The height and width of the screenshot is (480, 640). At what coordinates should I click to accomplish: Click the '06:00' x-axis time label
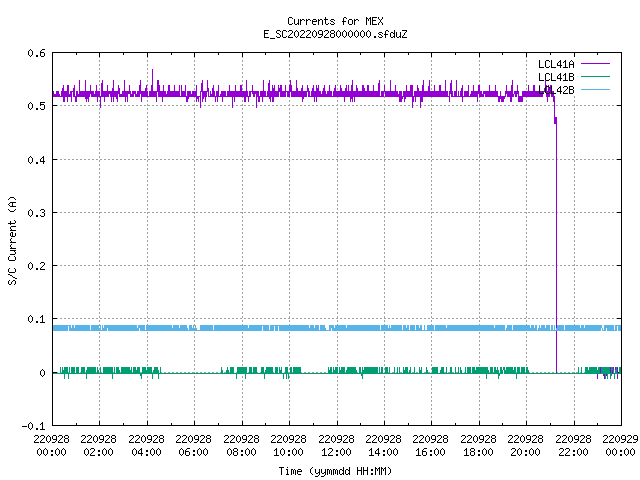pyautogui.click(x=193, y=452)
